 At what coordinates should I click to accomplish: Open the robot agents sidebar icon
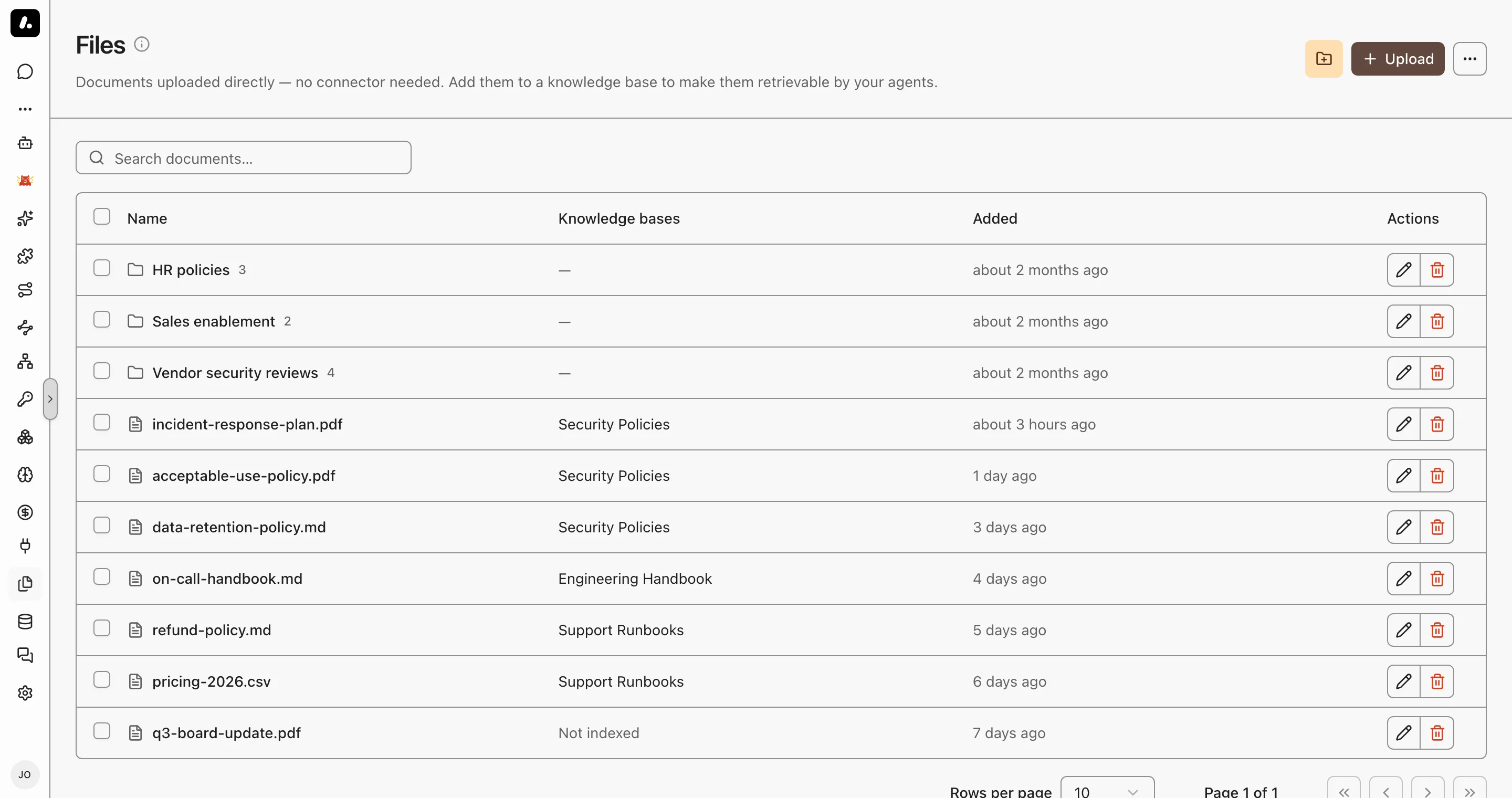(x=25, y=143)
